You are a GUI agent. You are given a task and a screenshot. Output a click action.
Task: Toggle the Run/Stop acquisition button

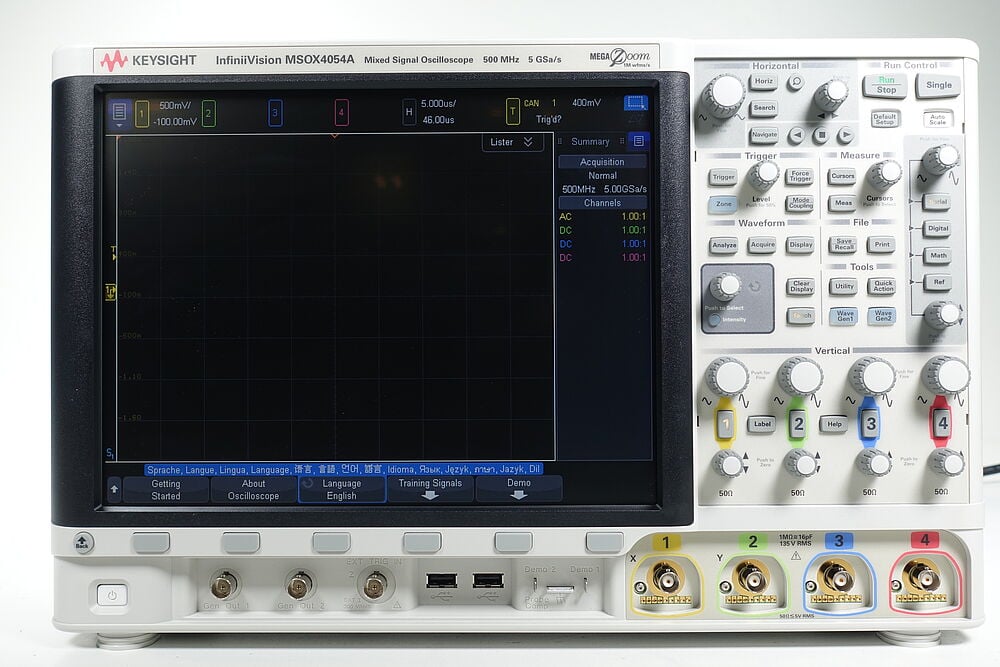886,85
